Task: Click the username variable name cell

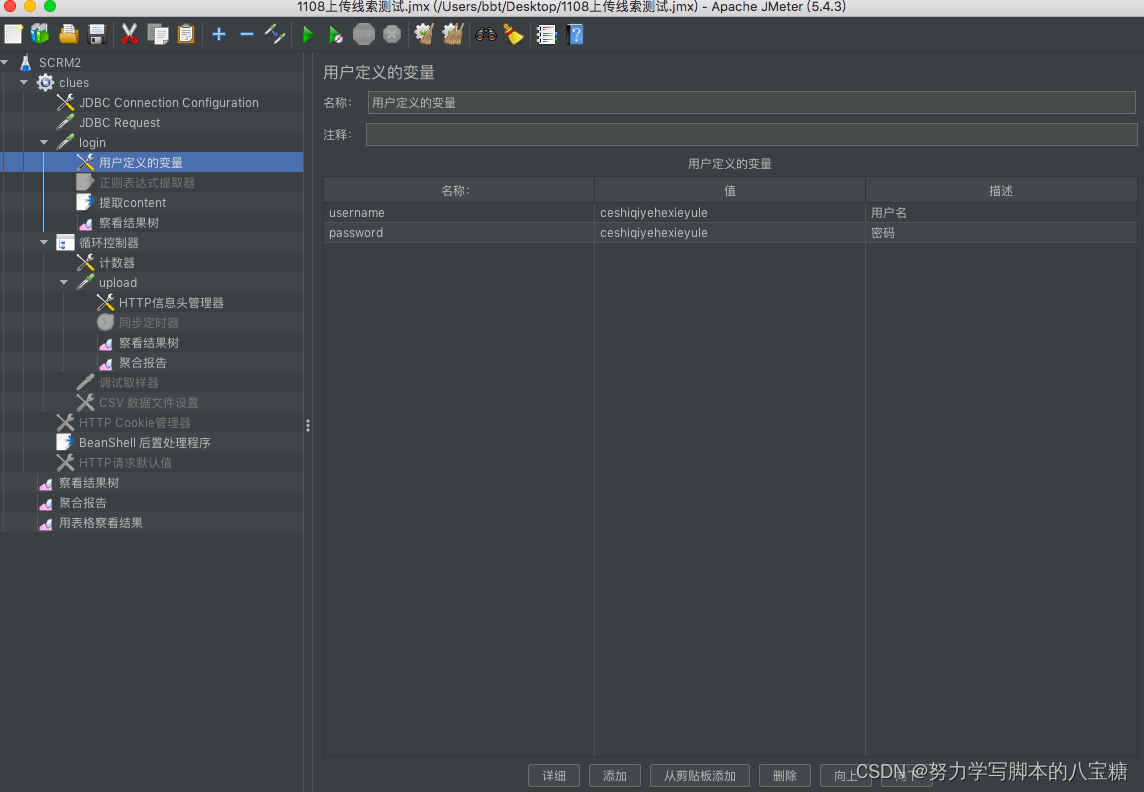Action: (459, 213)
